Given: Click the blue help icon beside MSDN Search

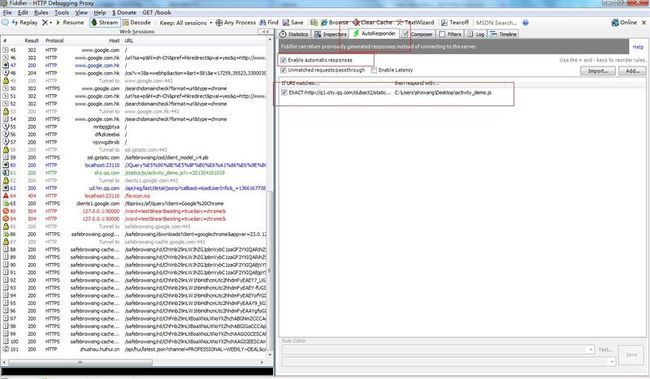Looking at the screenshot, I should click(525, 22).
